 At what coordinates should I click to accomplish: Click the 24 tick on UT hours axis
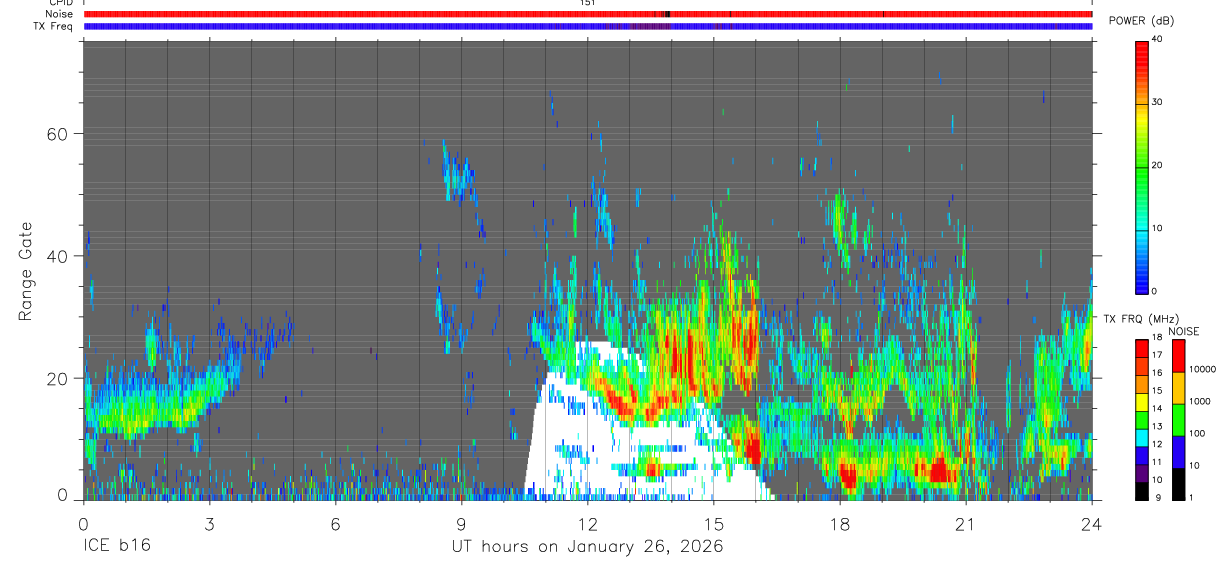[x=1092, y=524]
